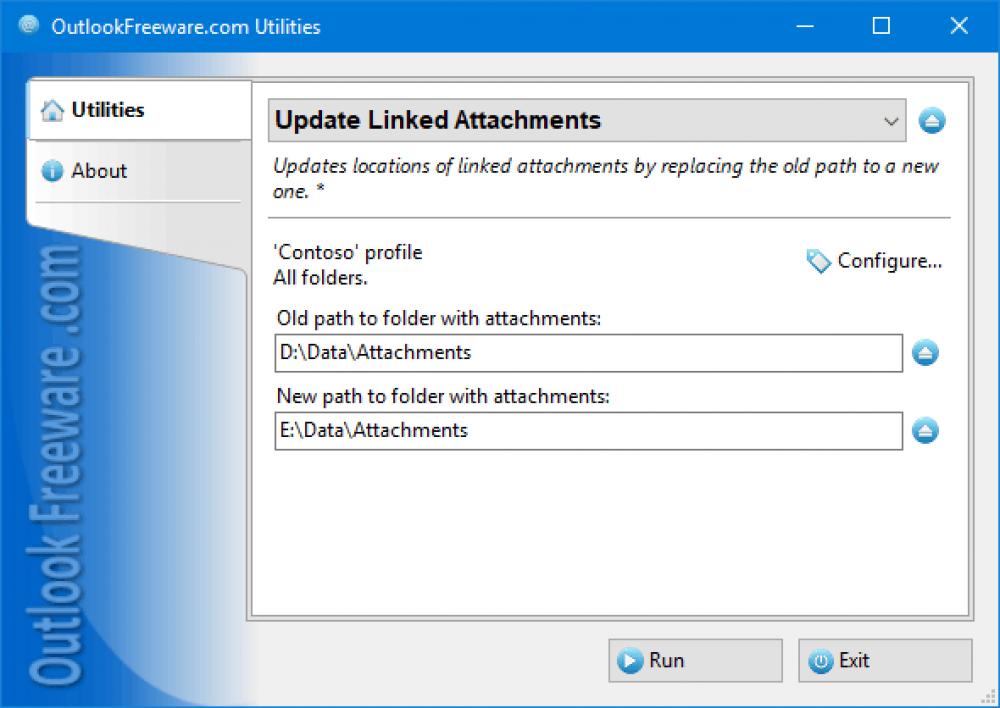The image size is (1000, 708).
Task: Click the blue icon beside the new path field
Action: tap(925, 431)
